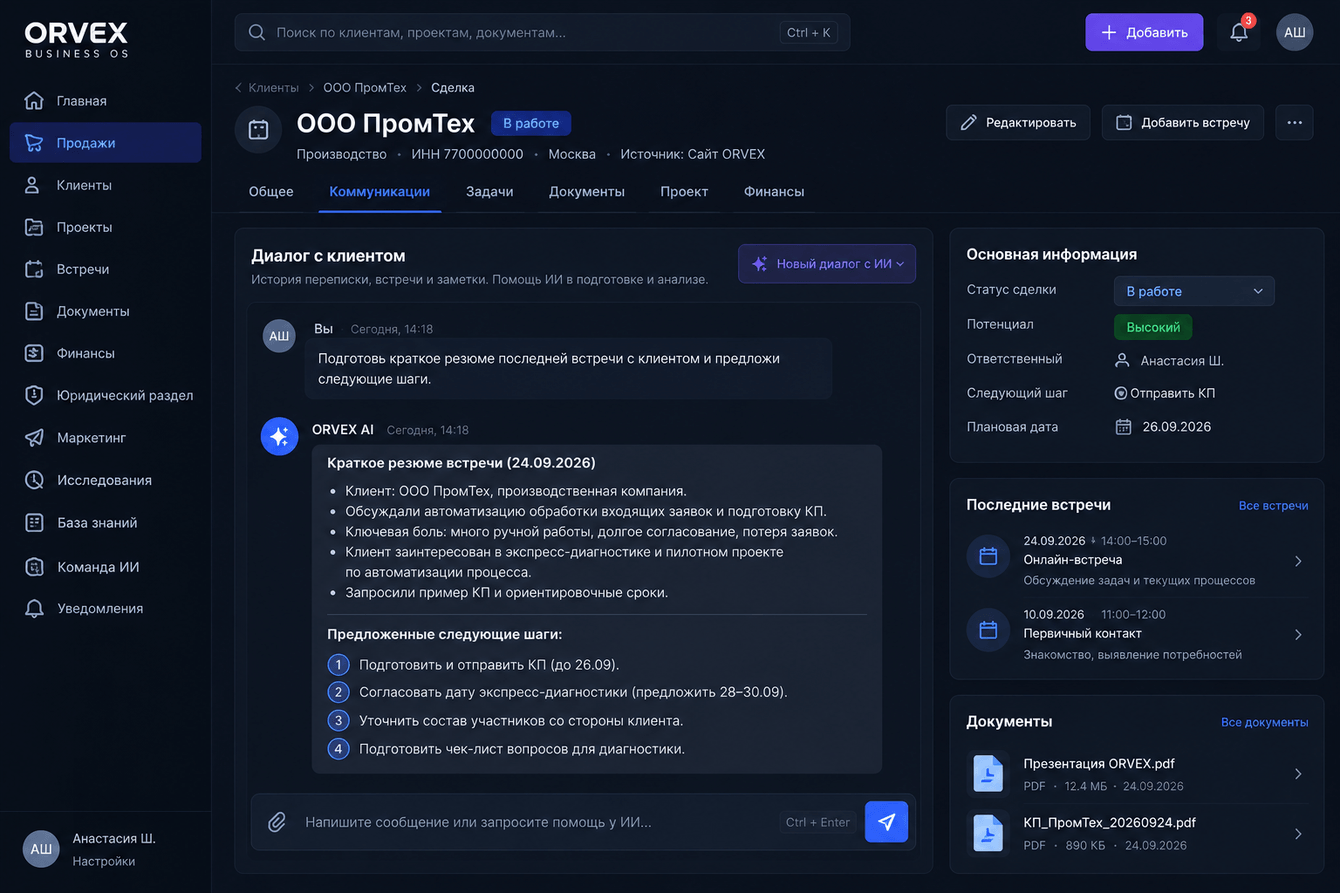Switch to the Документы tab

click(x=587, y=191)
